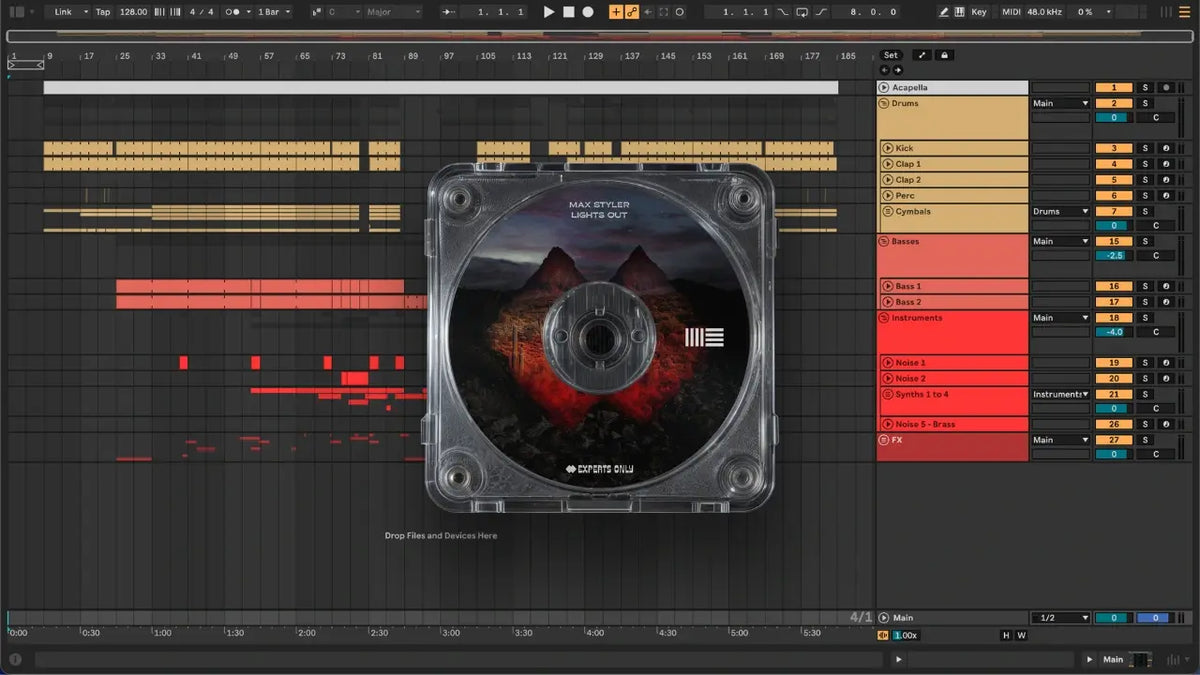Switch on Key map mode
The image size is (1200, 675).
coord(979,12)
